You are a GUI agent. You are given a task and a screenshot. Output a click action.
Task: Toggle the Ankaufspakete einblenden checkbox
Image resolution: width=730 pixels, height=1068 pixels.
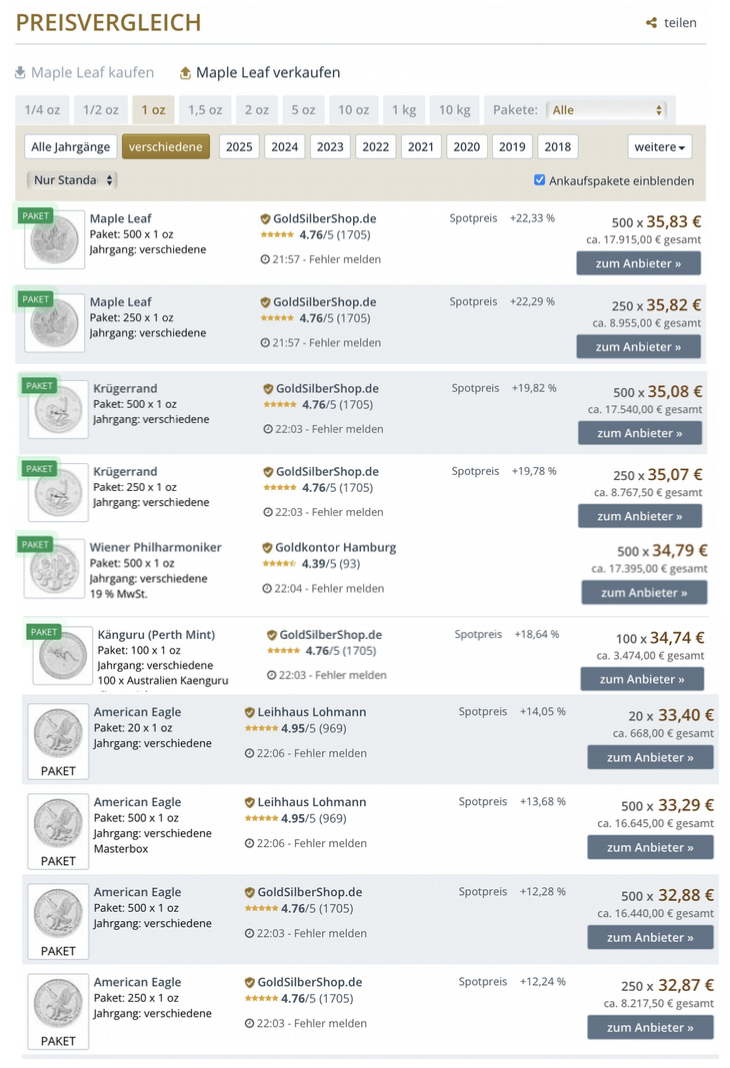(x=540, y=180)
